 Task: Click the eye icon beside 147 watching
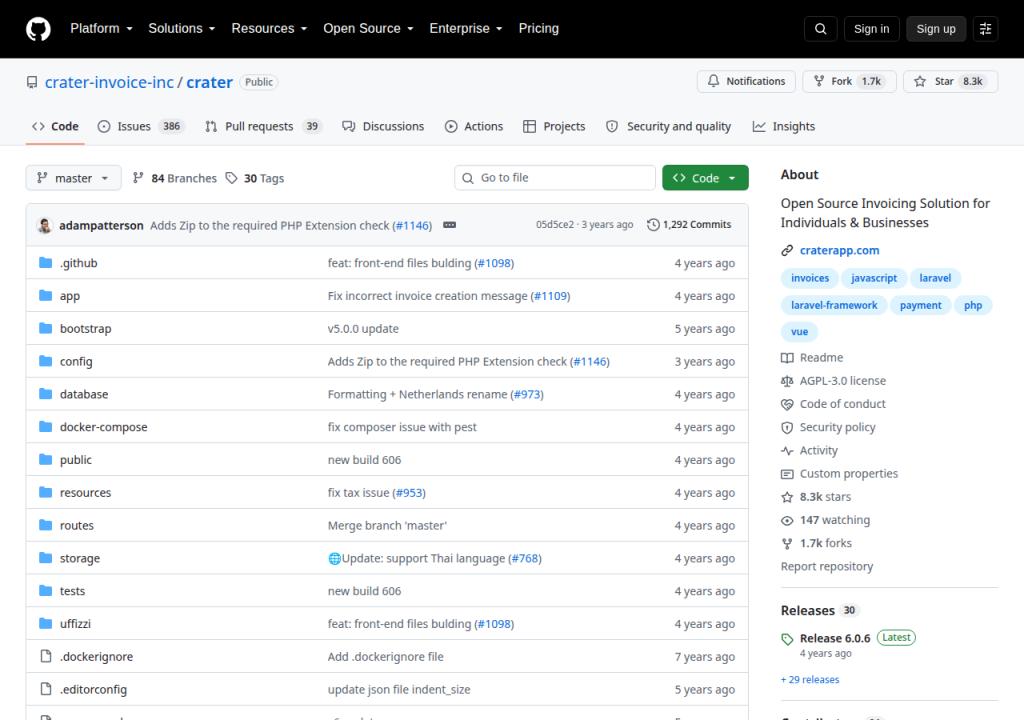coord(787,520)
